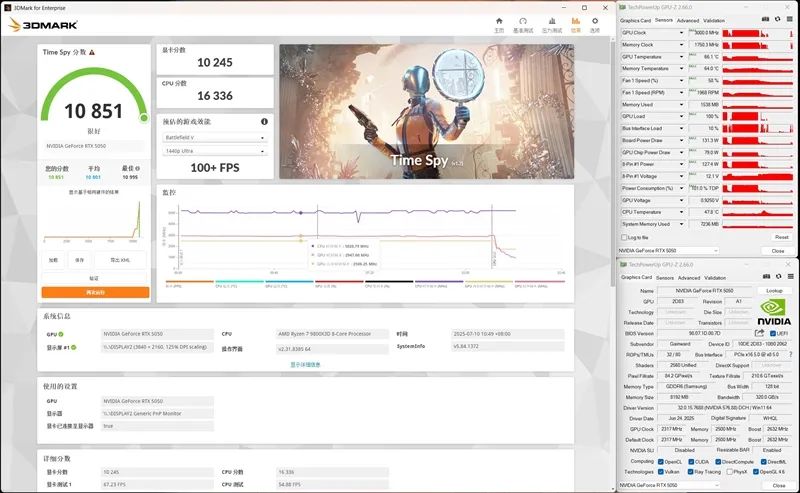Toggle the PhysX checkbox

point(730,472)
